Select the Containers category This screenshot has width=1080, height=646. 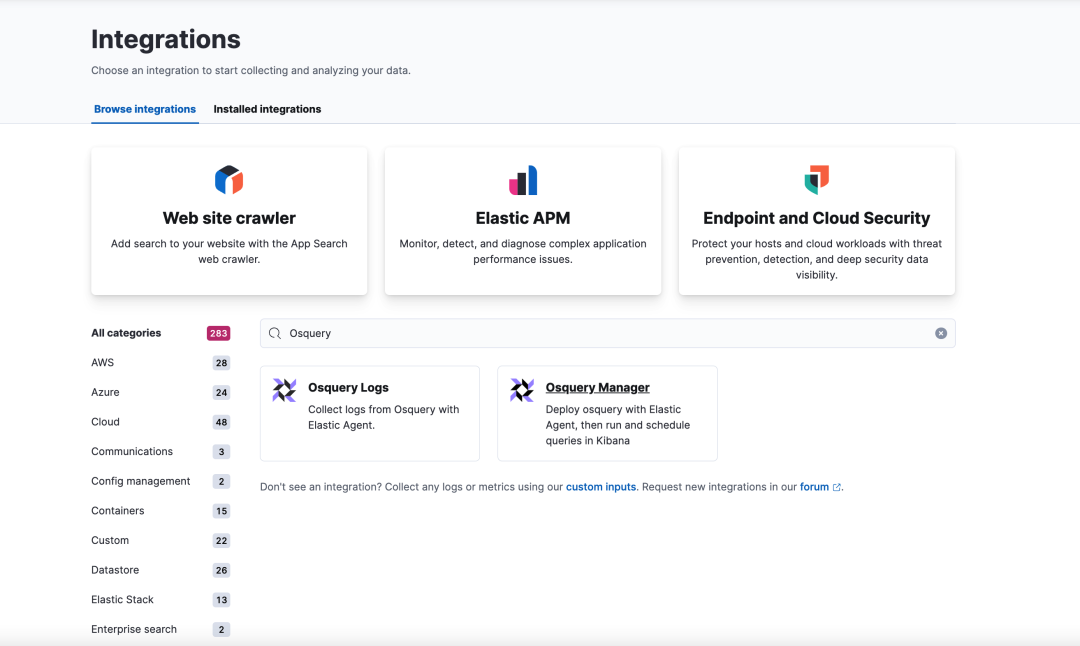(x=118, y=511)
